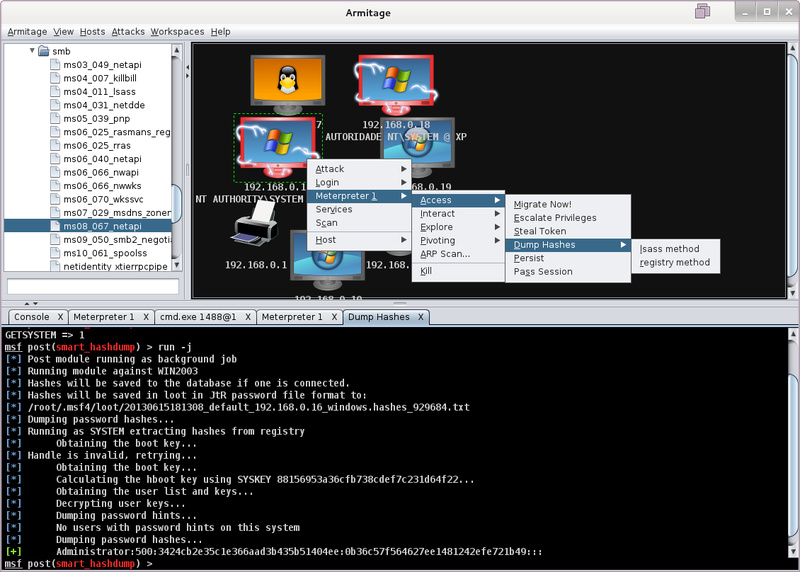
Task: Select ARP Scan... menu entry
Action: click(x=458, y=254)
